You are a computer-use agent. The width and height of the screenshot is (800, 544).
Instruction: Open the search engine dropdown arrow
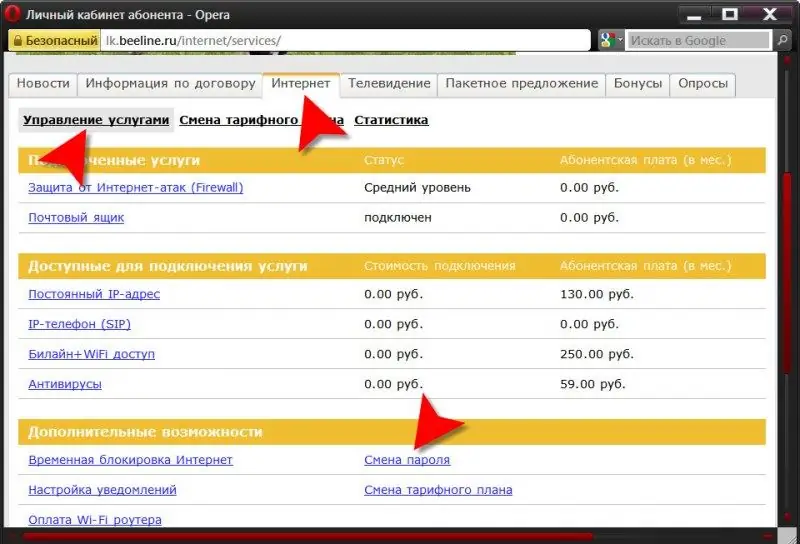[x=621, y=40]
